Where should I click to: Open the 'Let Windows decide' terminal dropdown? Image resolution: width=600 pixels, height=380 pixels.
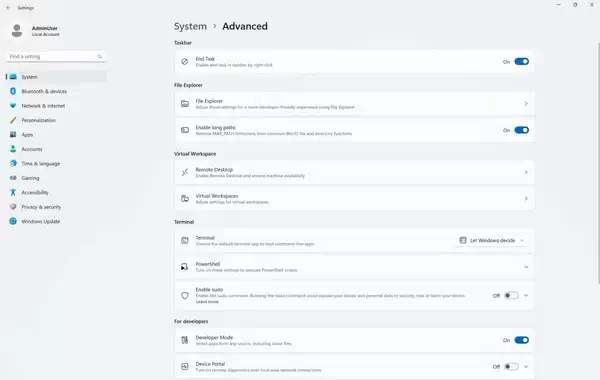[492, 240]
